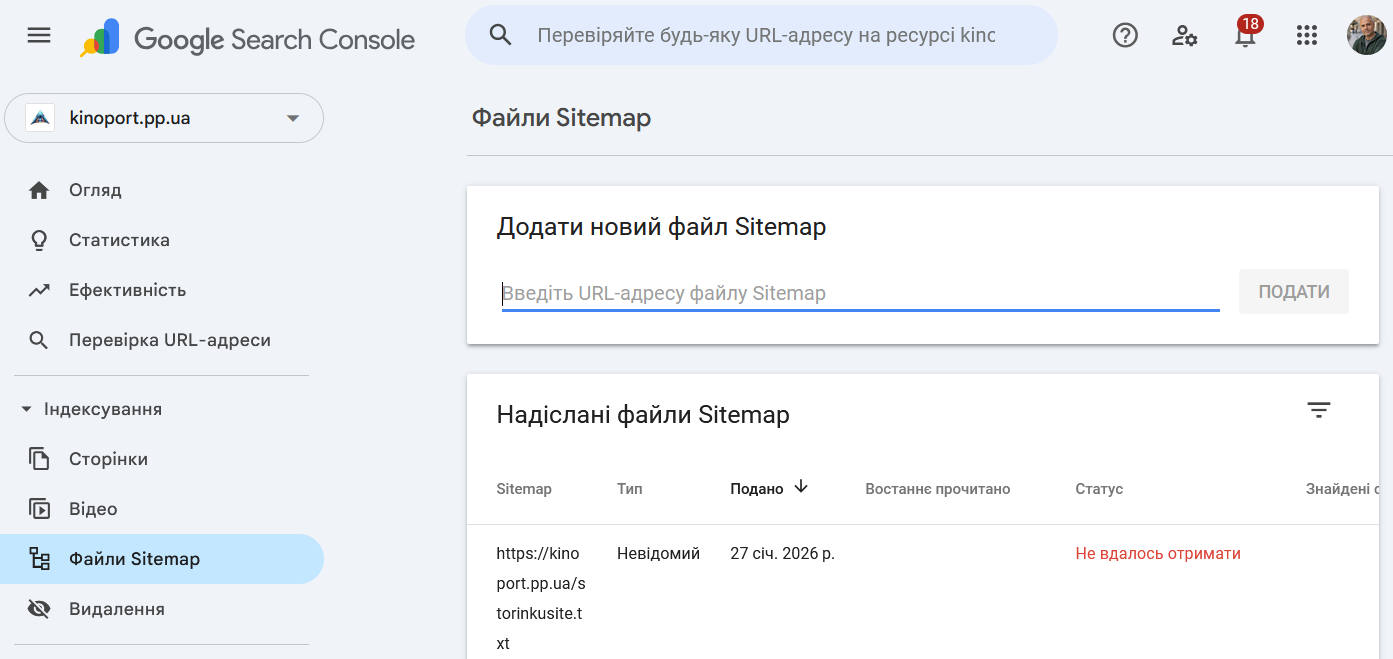Screen dimensions: 1393x659
Task: Switch to Файли Sitemap in the sidebar
Action: tap(38, 558)
